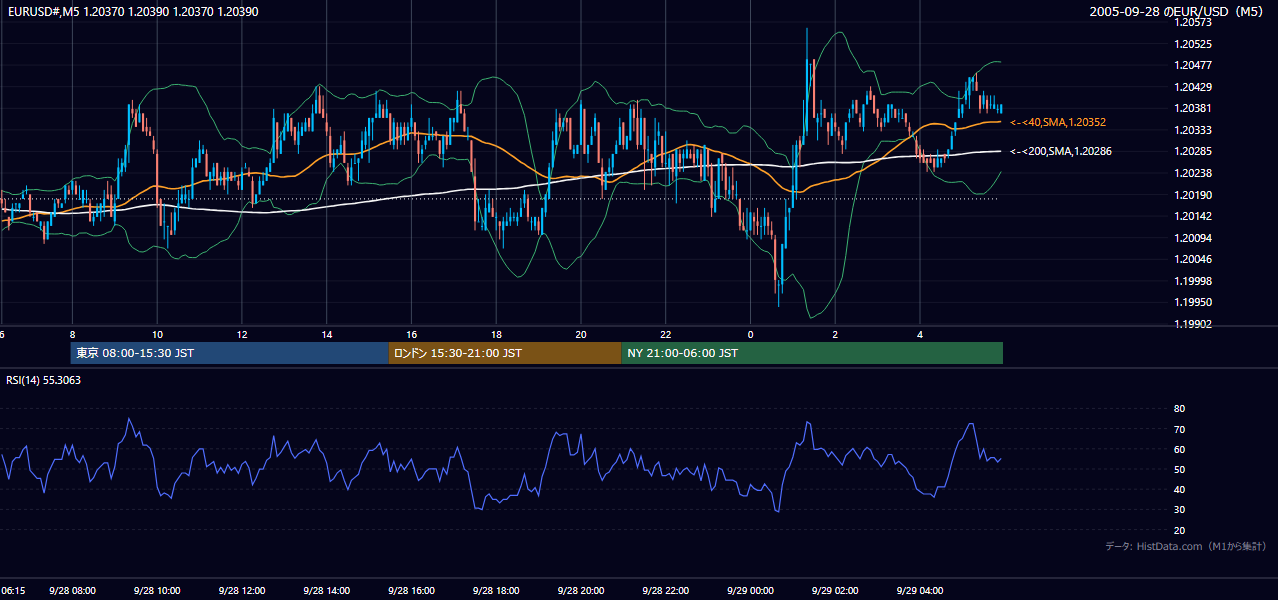Select the Tokyo 08:00-15:30 JST session bar
1278x600 pixels.
[x=229, y=353]
